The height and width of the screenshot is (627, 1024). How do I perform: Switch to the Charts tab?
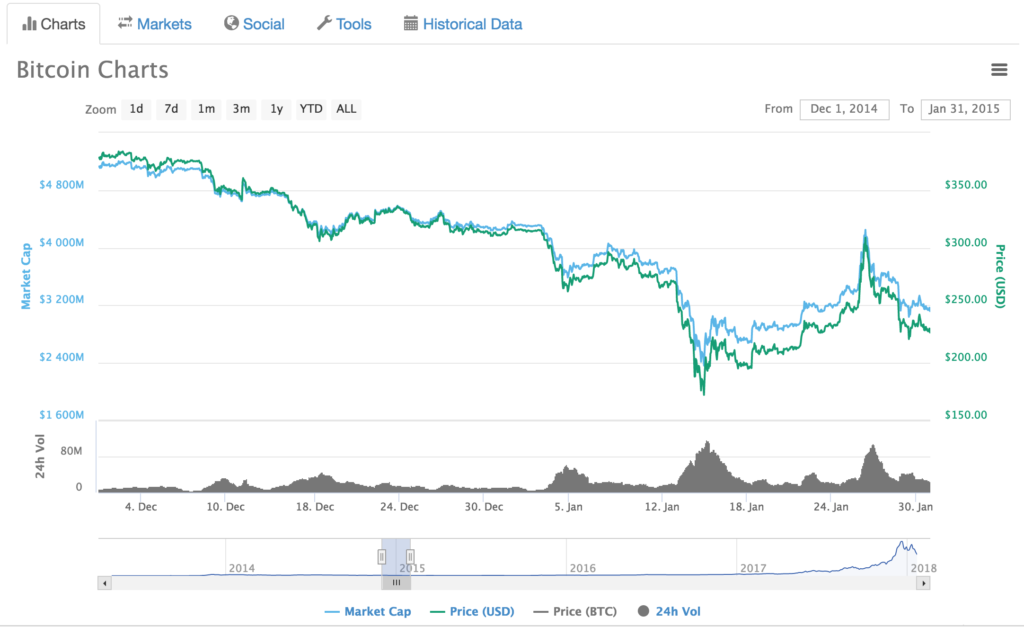tap(54, 24)
